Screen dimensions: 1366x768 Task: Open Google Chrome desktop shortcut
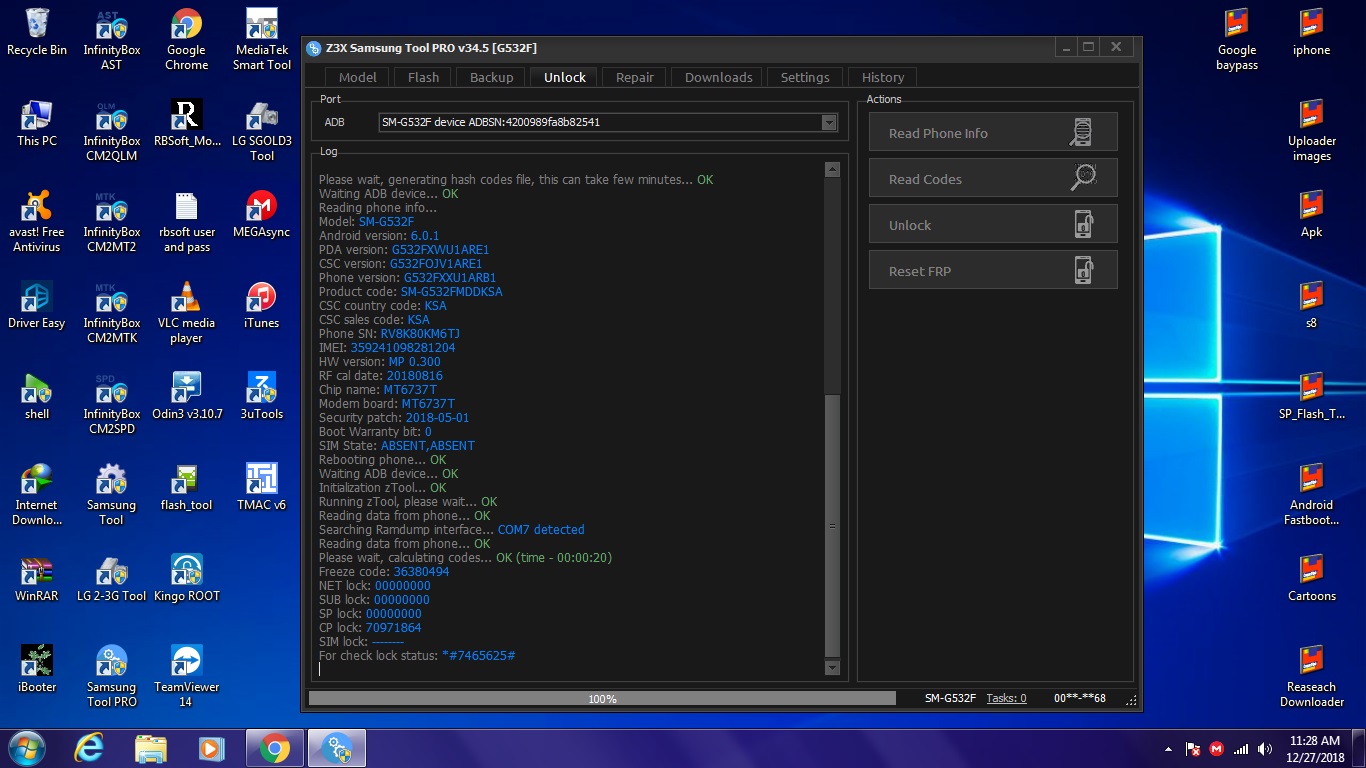(x=186, y=40)
